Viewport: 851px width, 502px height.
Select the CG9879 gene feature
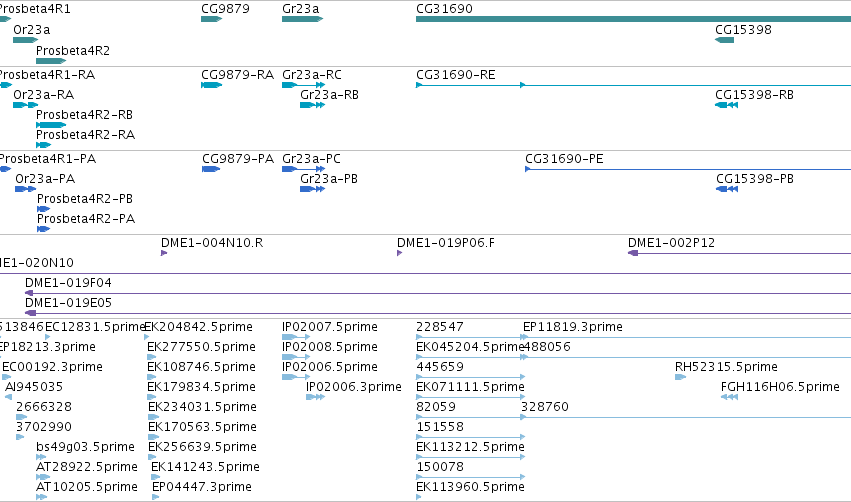coord(212,19)
